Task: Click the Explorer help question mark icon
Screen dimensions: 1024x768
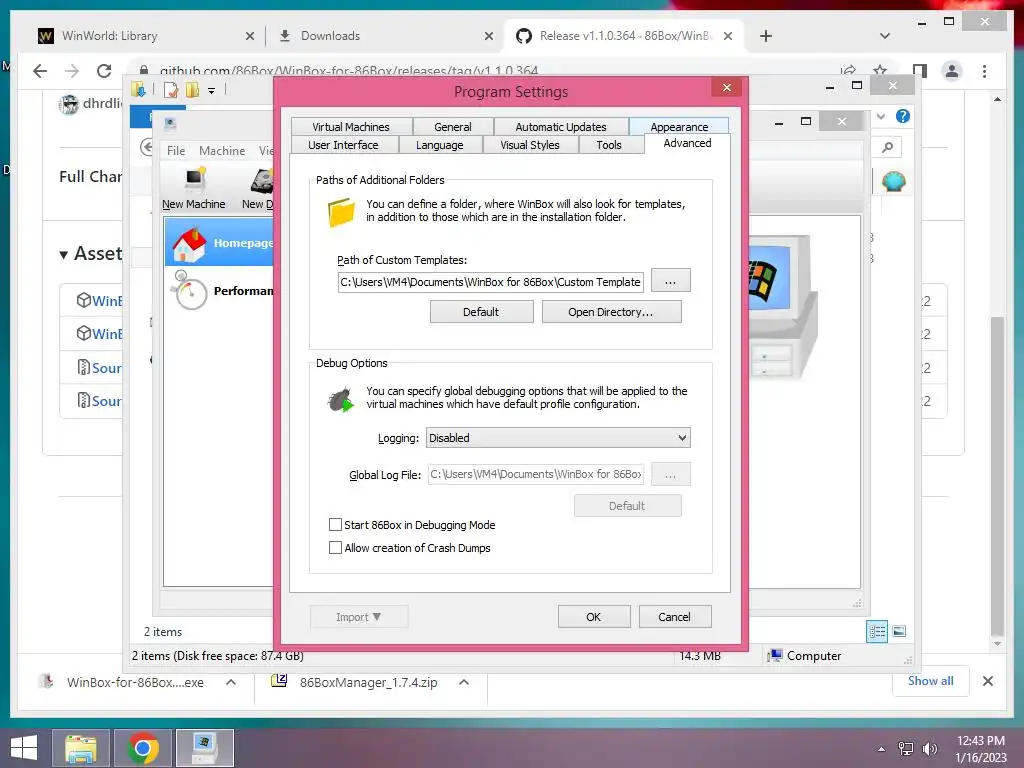Action: (x=903, y=116)
